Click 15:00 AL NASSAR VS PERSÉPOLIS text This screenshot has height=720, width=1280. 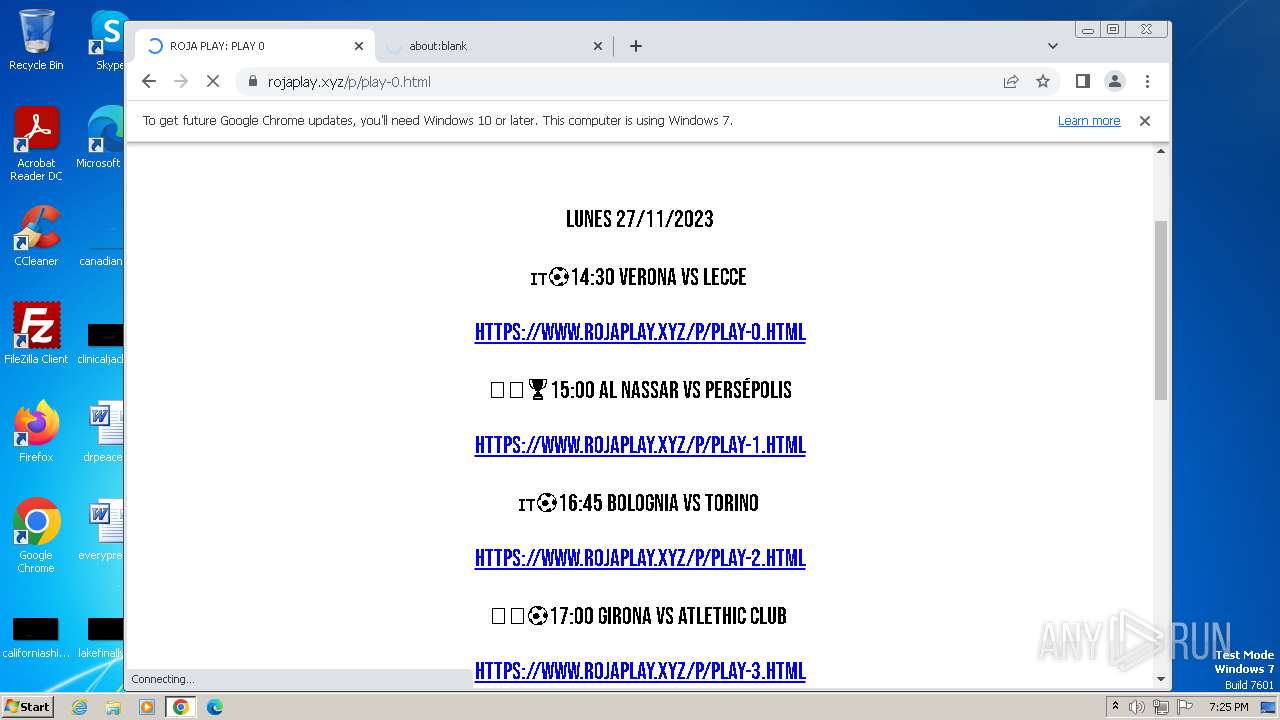tap(671, 390)
